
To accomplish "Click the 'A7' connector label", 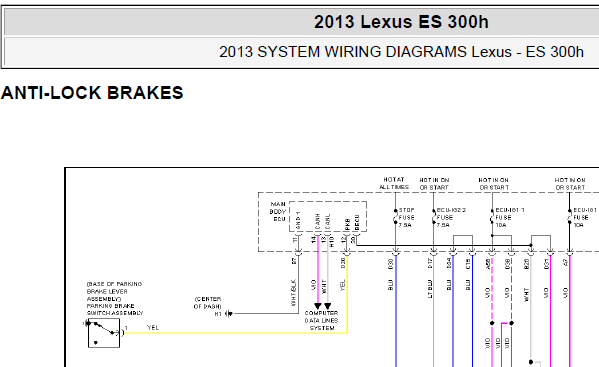I will (x=566, y=262).
